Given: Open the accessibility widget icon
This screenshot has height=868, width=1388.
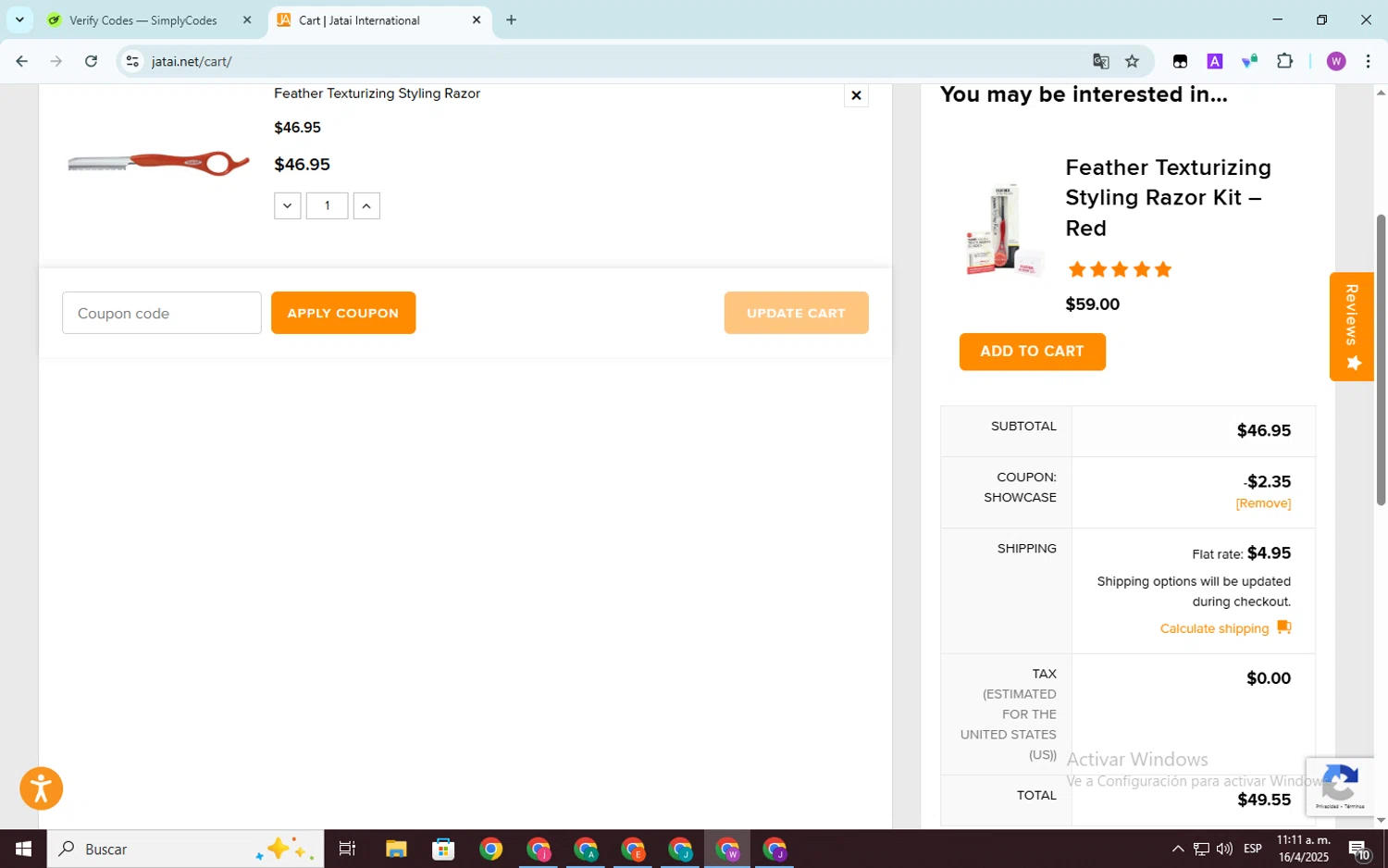Looking at the screenshot, I should click(x=41, y=788).
